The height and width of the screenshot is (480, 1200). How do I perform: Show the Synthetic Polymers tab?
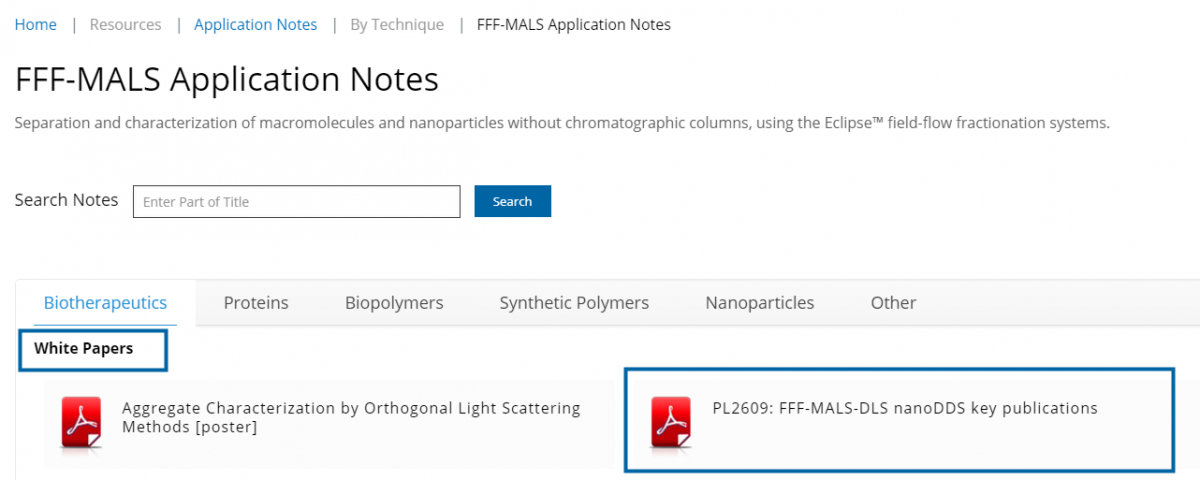(574, 302)
